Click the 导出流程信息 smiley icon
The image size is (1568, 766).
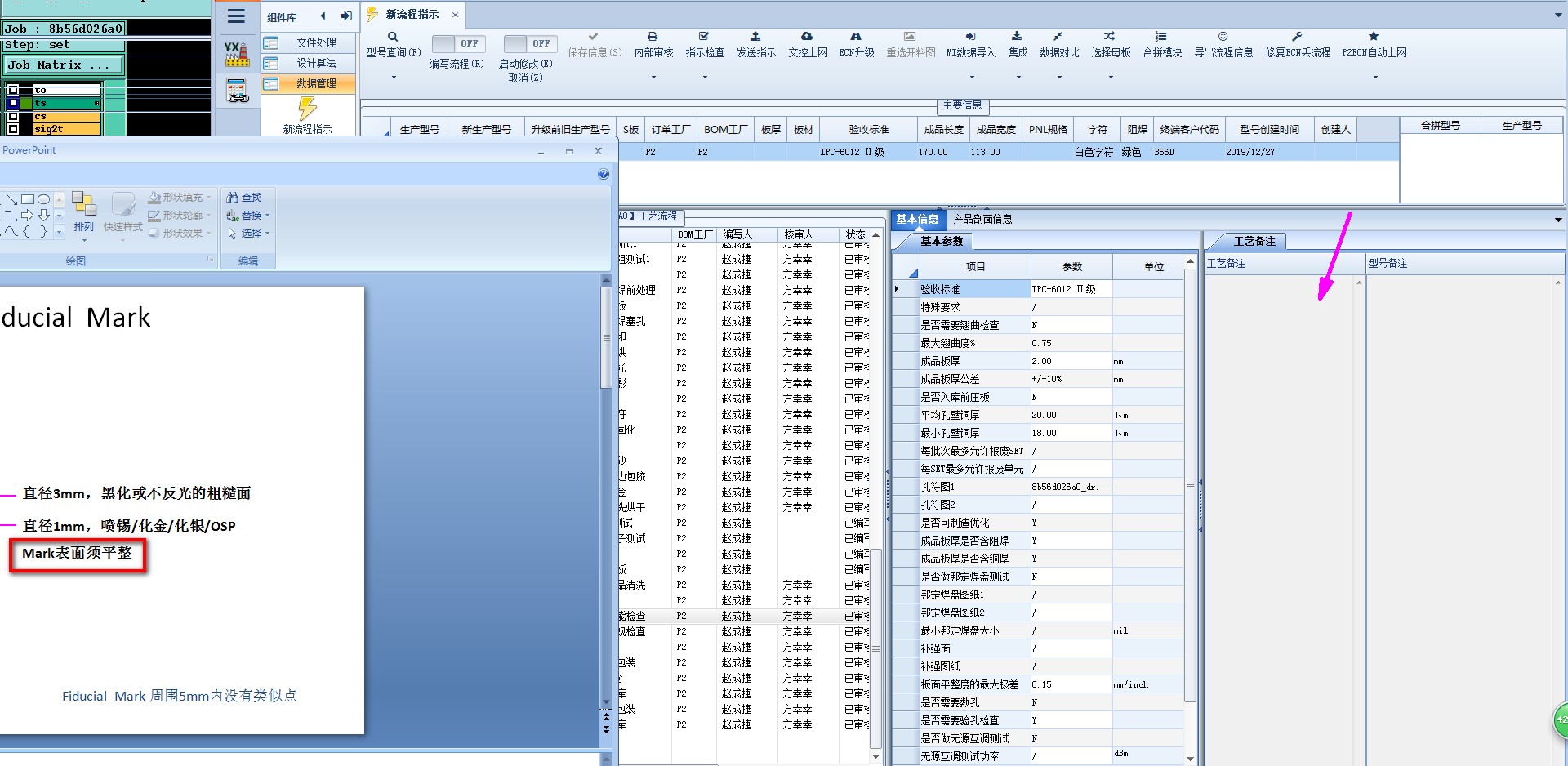(x=1223, y=37)
